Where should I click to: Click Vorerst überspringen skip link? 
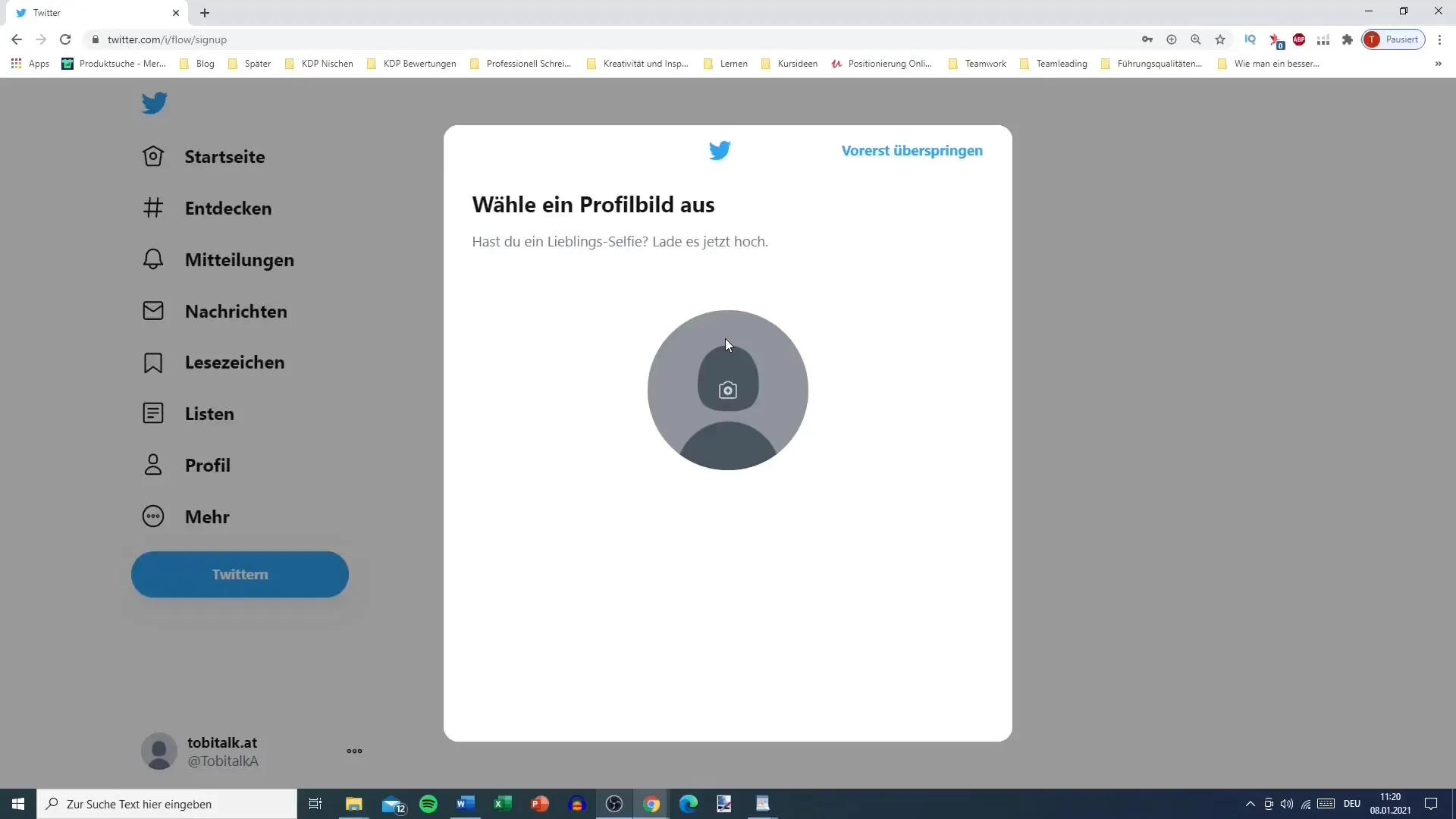pos(912,150)
